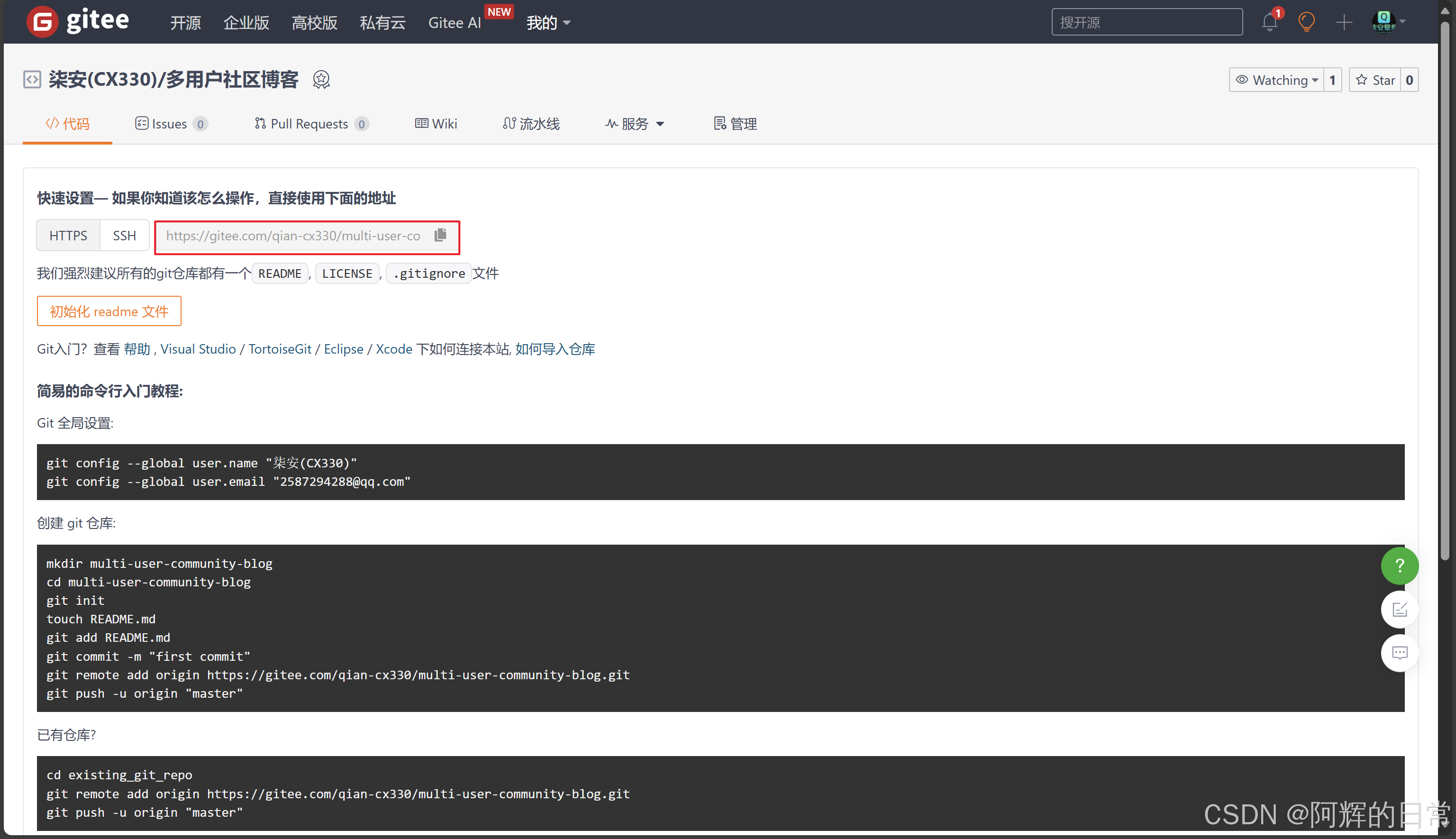Click the 初始化 readme 文件 button
This screenshot has height=839, width=1456.
[x=109, y=311]
